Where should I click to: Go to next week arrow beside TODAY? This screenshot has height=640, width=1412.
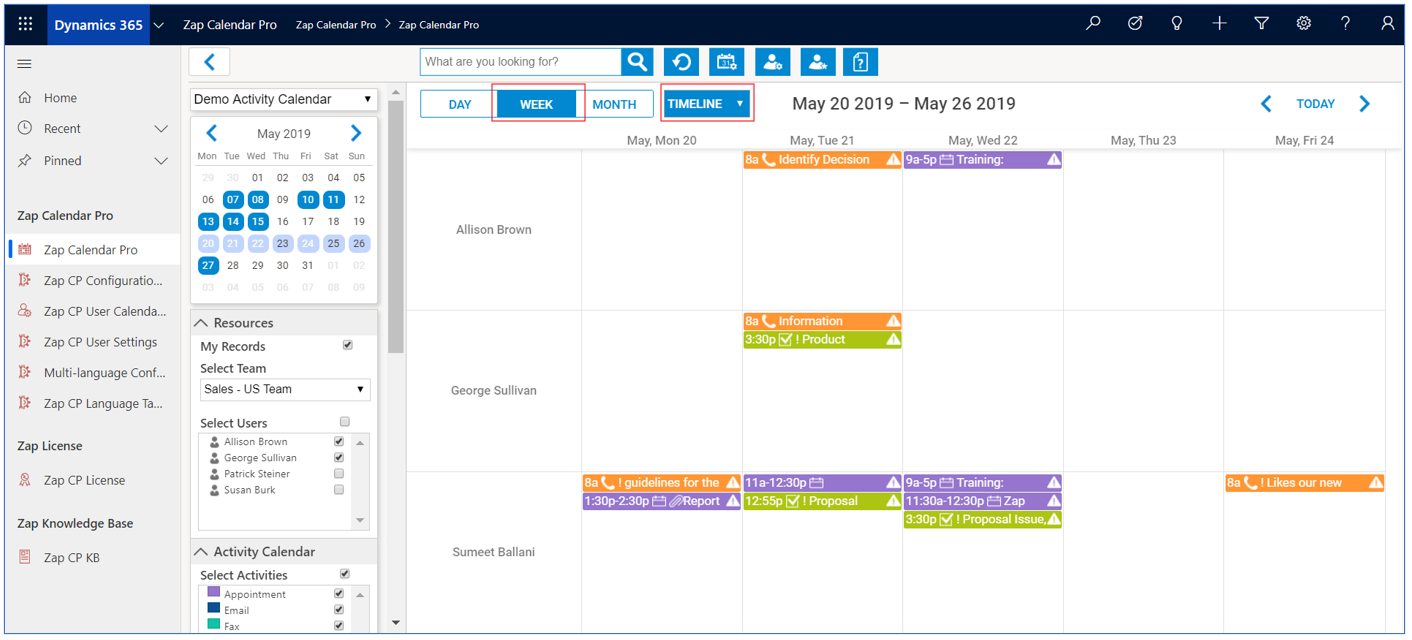(x=1365, y=104)
